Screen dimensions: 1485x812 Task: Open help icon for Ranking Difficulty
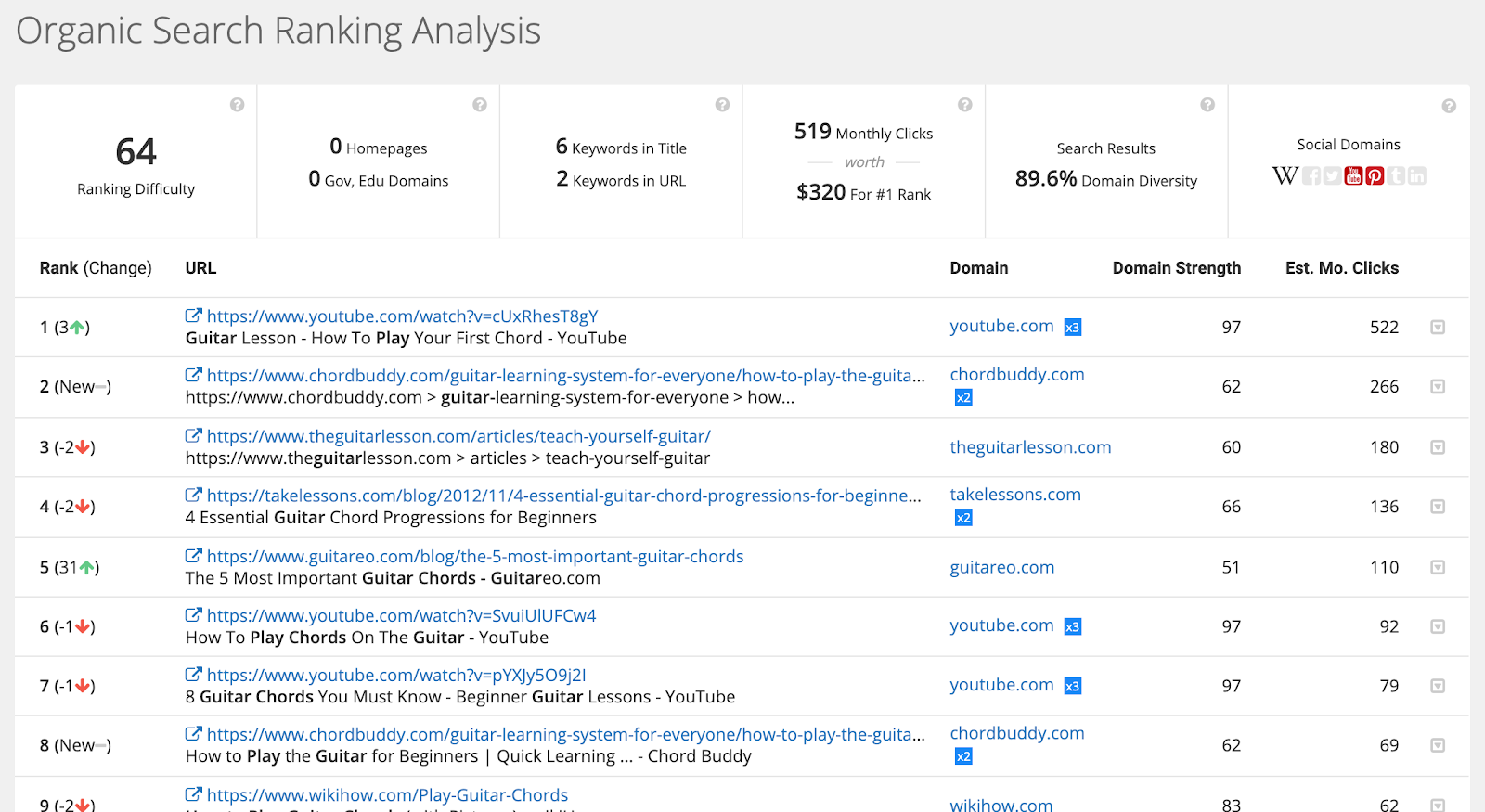coord(238,105)
